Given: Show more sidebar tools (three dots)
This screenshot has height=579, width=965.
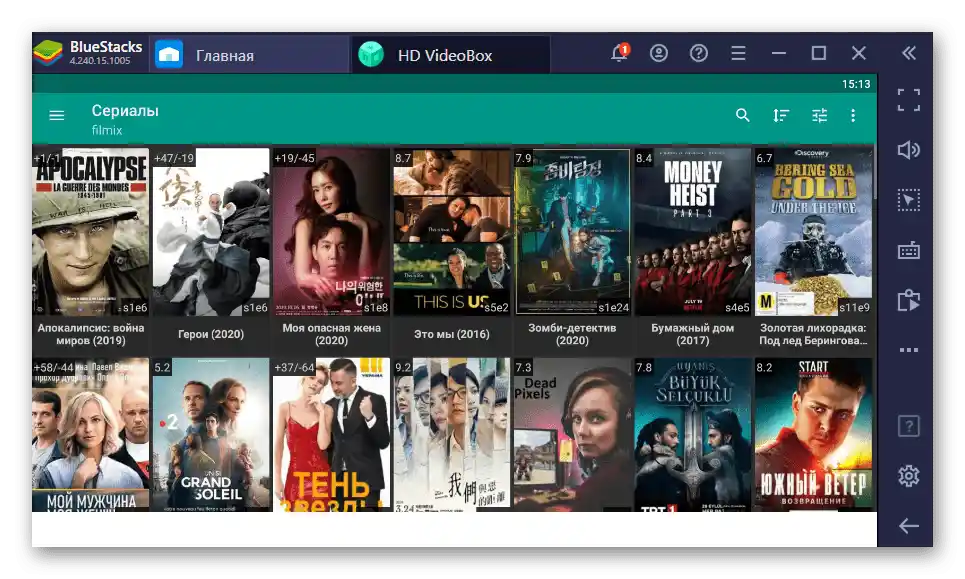Looking at the screenshot, I should coord(909,350).
